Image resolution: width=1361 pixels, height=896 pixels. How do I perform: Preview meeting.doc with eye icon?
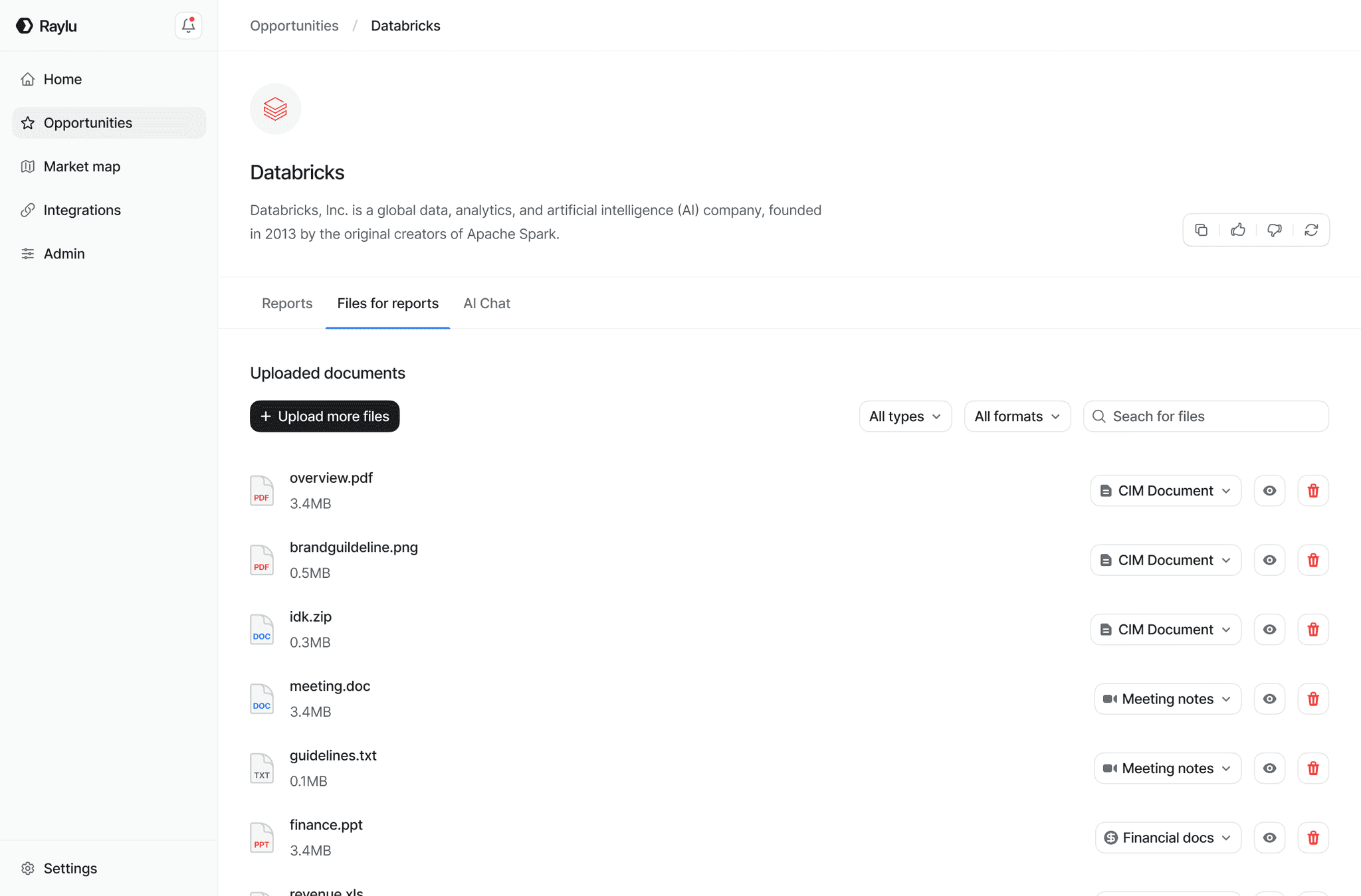coord(1269,699)
